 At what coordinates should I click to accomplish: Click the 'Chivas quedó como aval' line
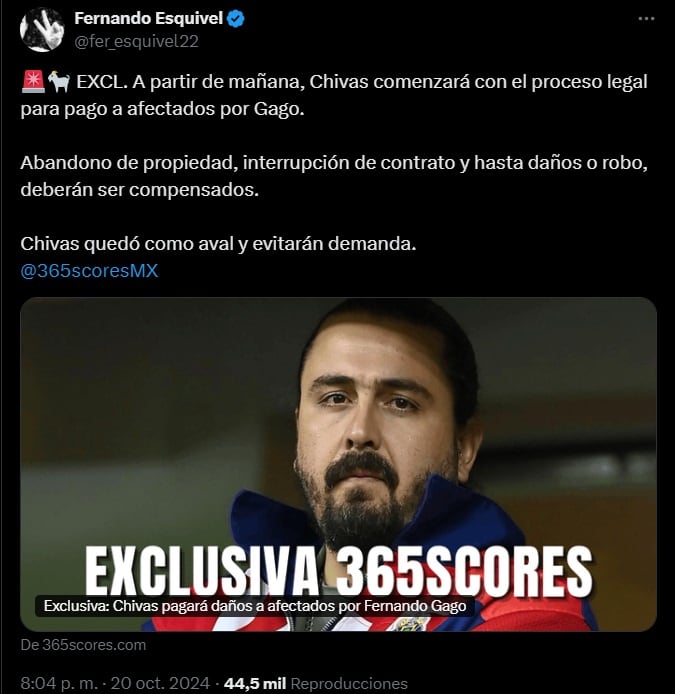[x=218, y=243]
